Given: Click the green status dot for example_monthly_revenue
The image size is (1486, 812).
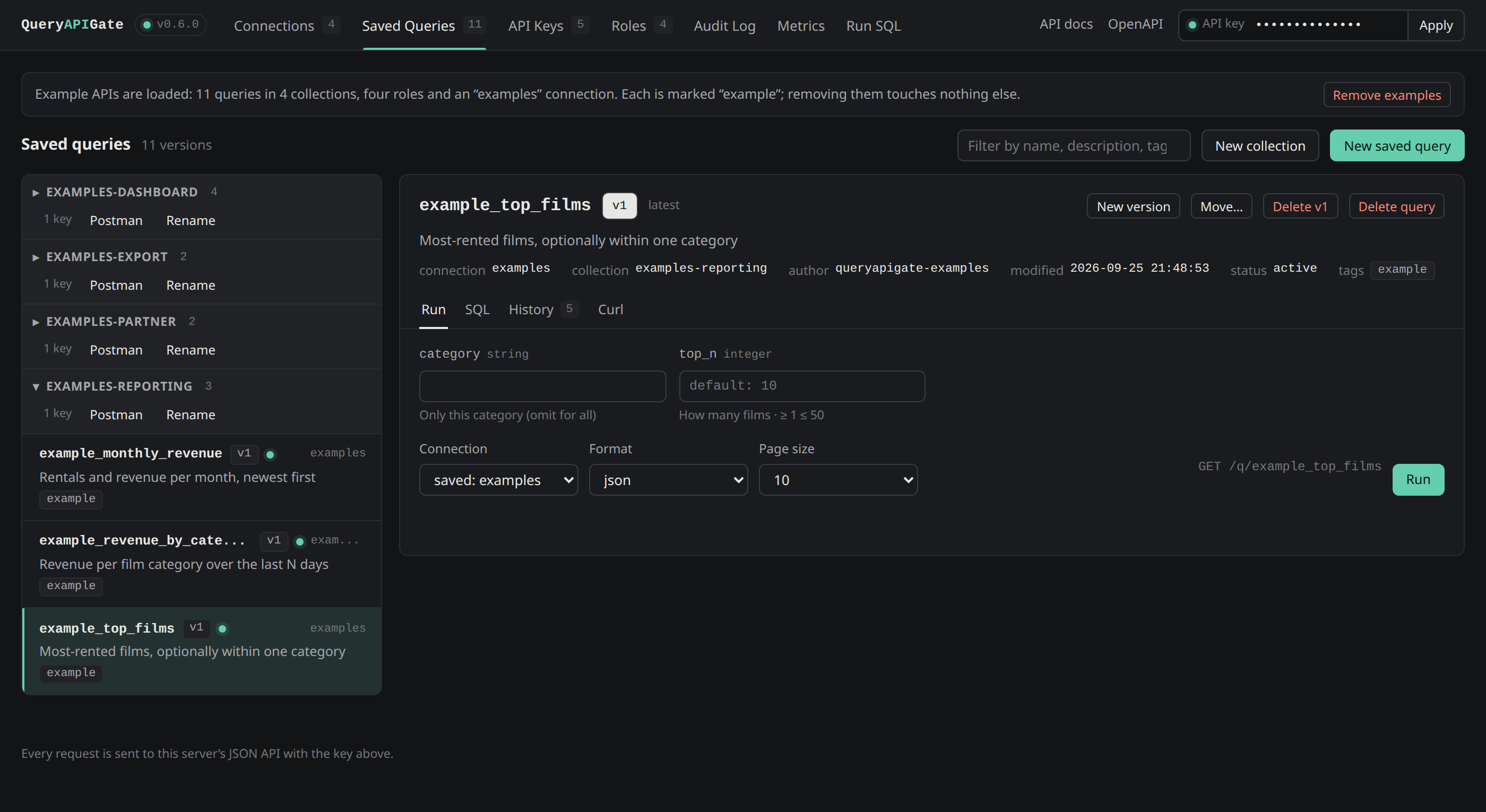Looking at the screenshot, I should 270,454.
